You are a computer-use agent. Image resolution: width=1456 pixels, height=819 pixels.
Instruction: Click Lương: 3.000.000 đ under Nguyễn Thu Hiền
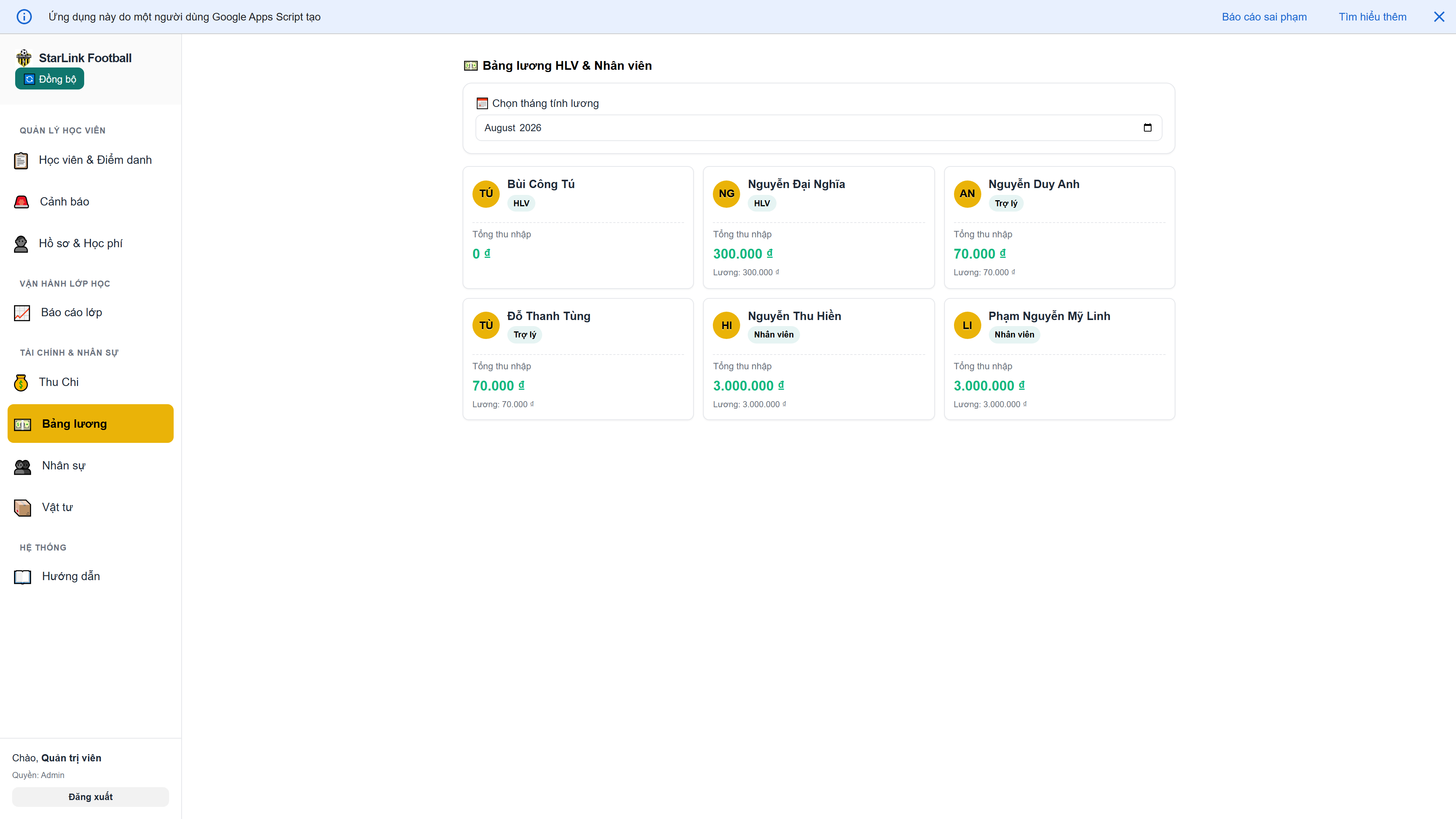point(750,404)
